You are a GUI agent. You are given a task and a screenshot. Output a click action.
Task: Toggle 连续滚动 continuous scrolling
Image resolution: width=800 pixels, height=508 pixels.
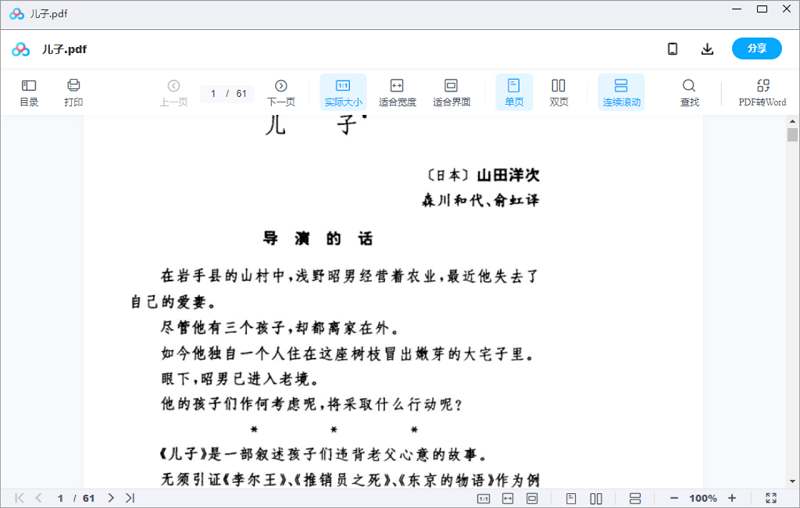point(621,92)
